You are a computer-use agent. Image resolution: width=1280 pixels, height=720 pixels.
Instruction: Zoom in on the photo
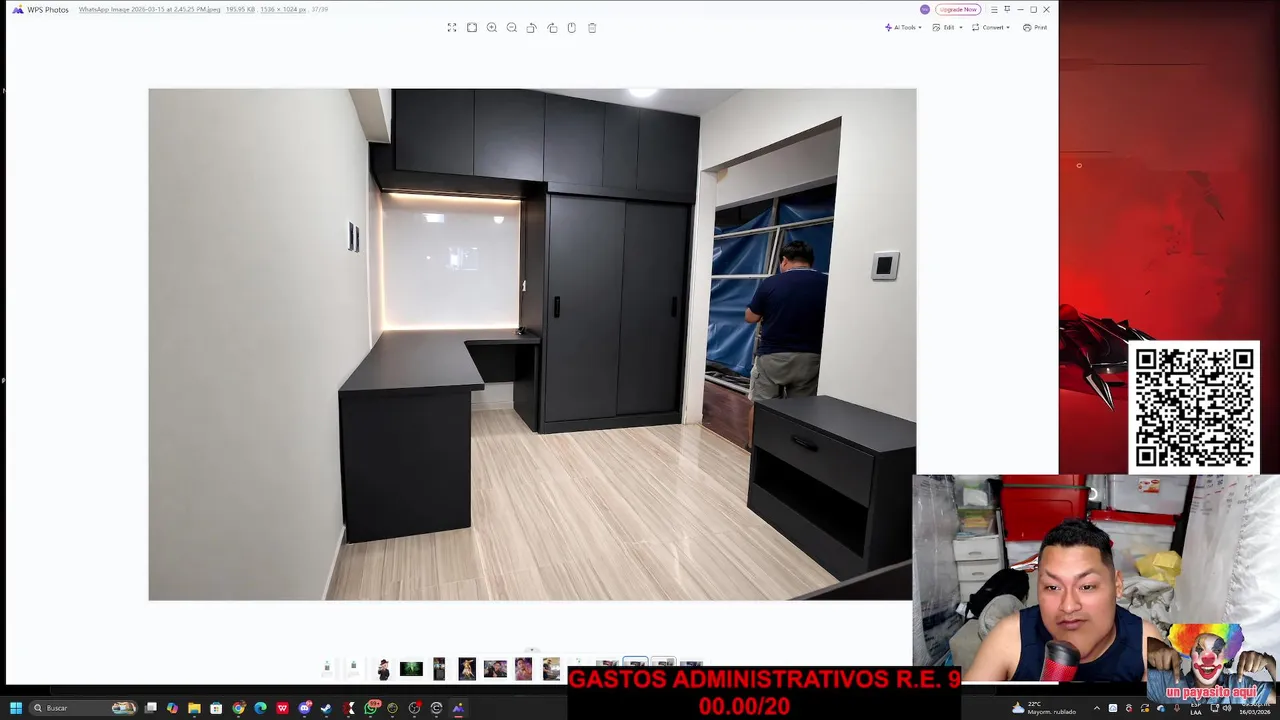pos(492,28)
